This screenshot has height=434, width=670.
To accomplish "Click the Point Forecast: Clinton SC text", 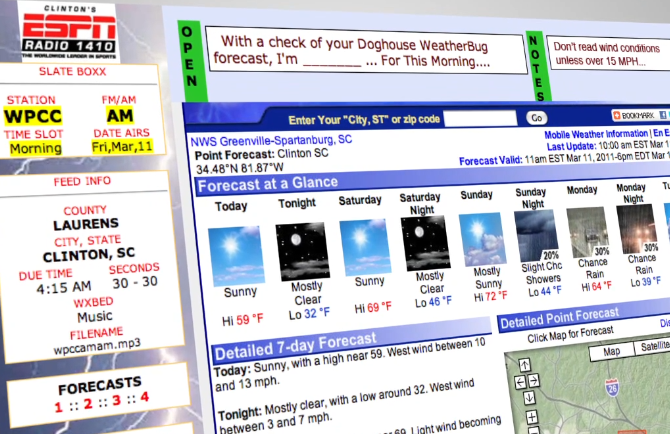I will (x=262, y=154).
